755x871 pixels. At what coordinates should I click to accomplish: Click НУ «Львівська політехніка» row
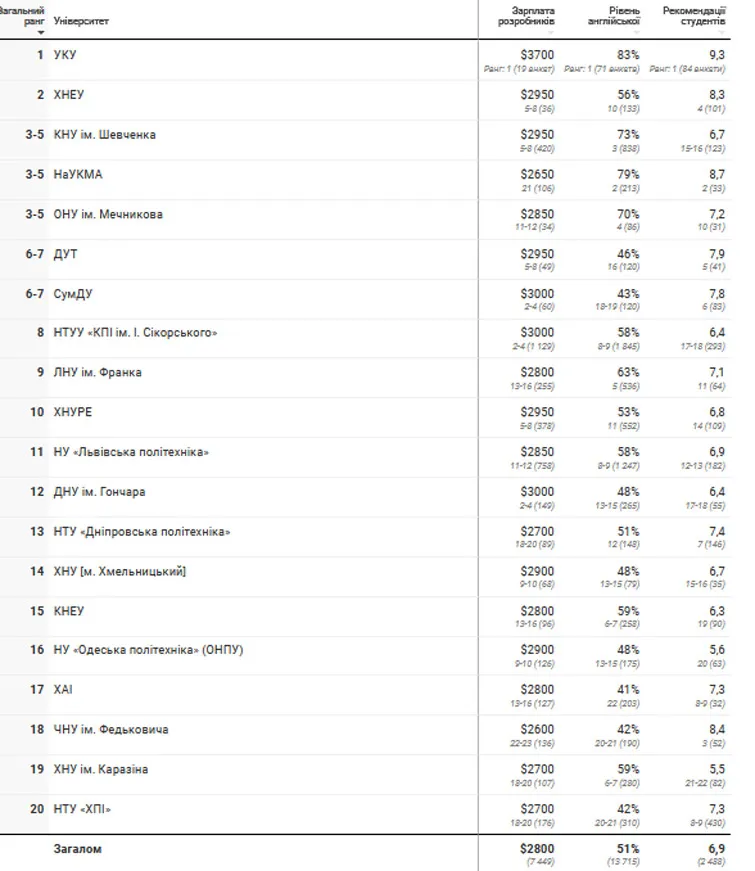[x=132, y=452]
